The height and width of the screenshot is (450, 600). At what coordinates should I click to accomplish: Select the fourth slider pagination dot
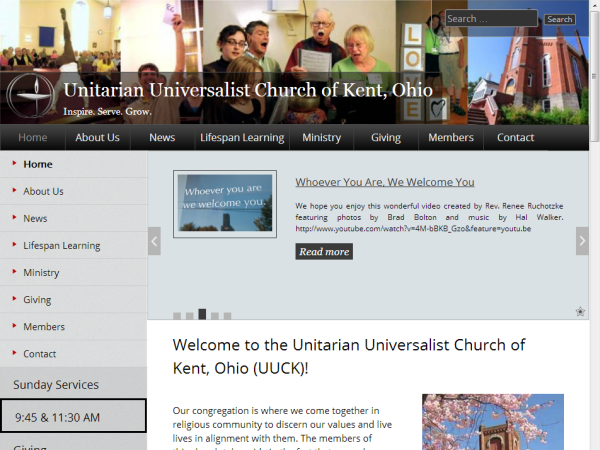[x=215, y=316]
